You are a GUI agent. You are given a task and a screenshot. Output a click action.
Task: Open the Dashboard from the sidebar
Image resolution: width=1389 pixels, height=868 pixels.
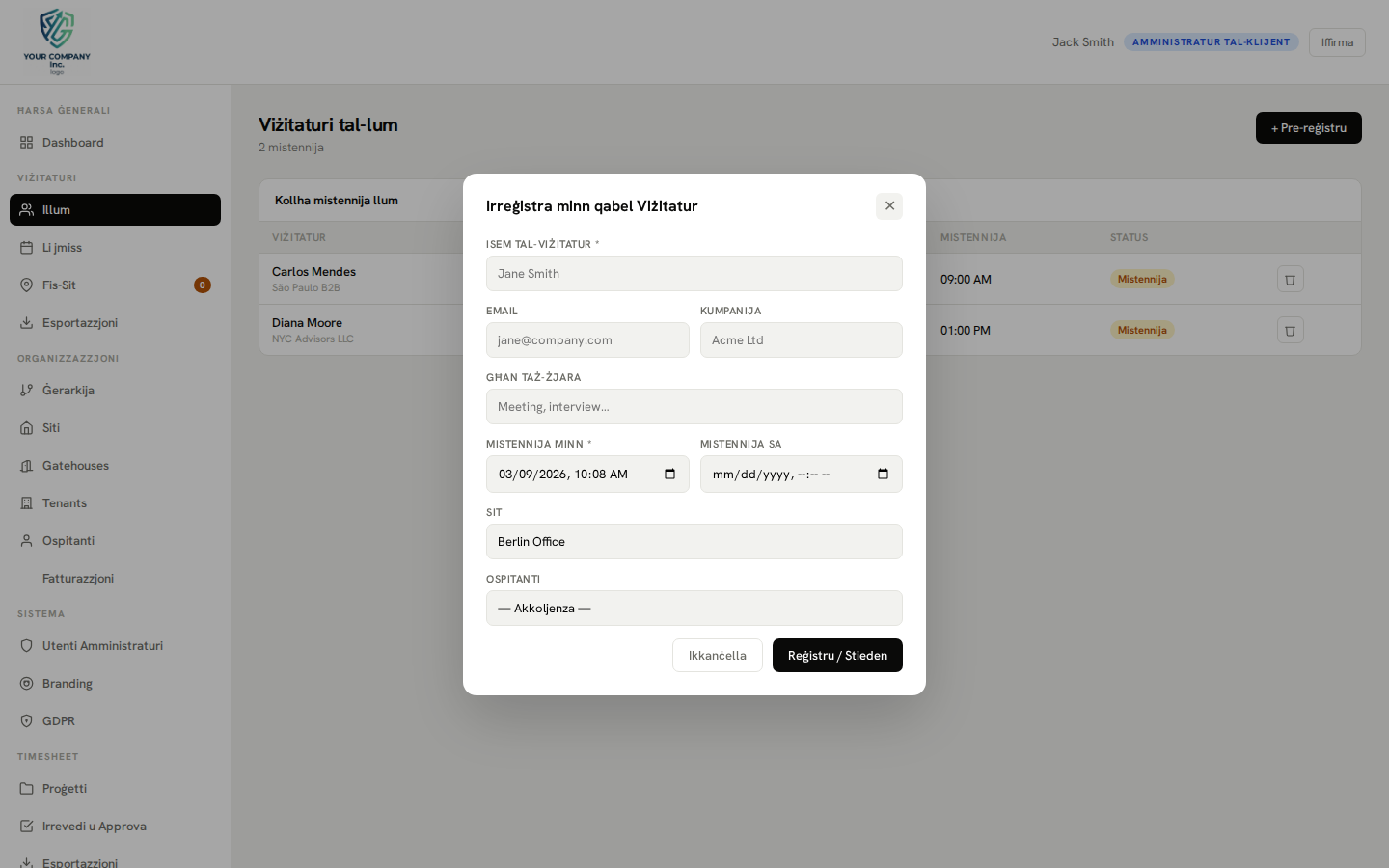[x=26, y=142]
